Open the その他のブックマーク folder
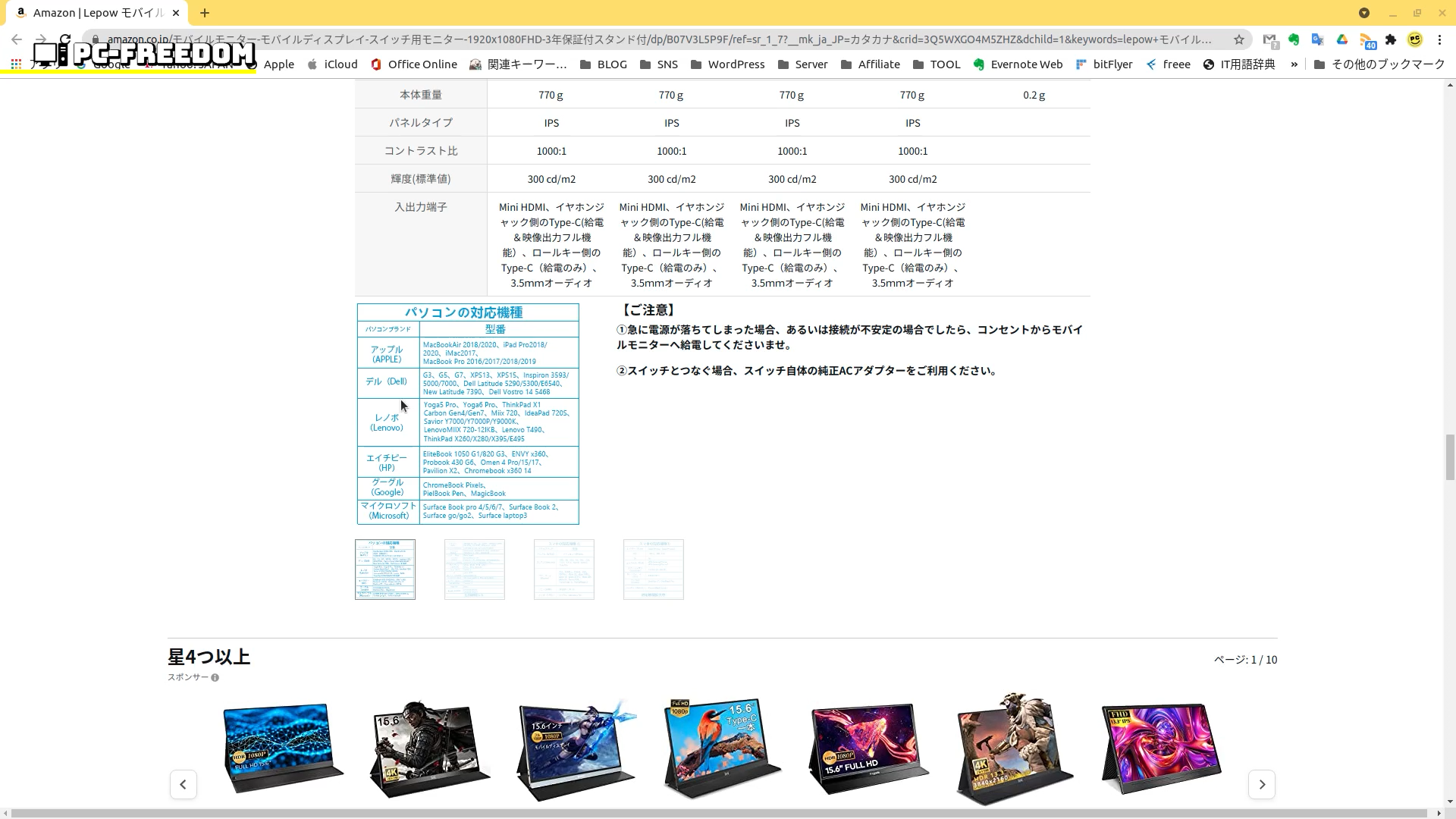This screenshot has width=1456, height=819. [x=1379, y=64]
